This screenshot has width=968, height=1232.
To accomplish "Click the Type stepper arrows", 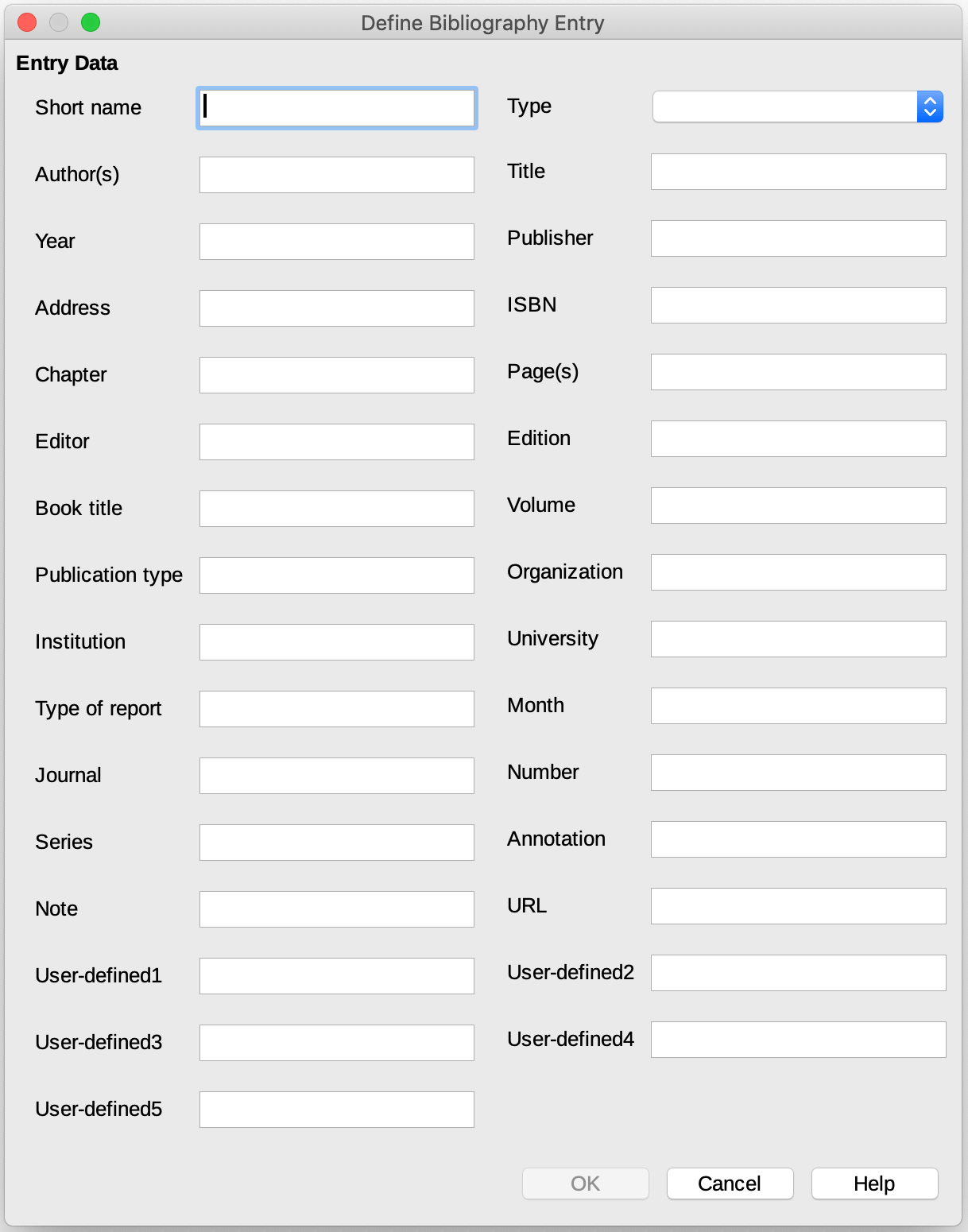I will point(930,106).
